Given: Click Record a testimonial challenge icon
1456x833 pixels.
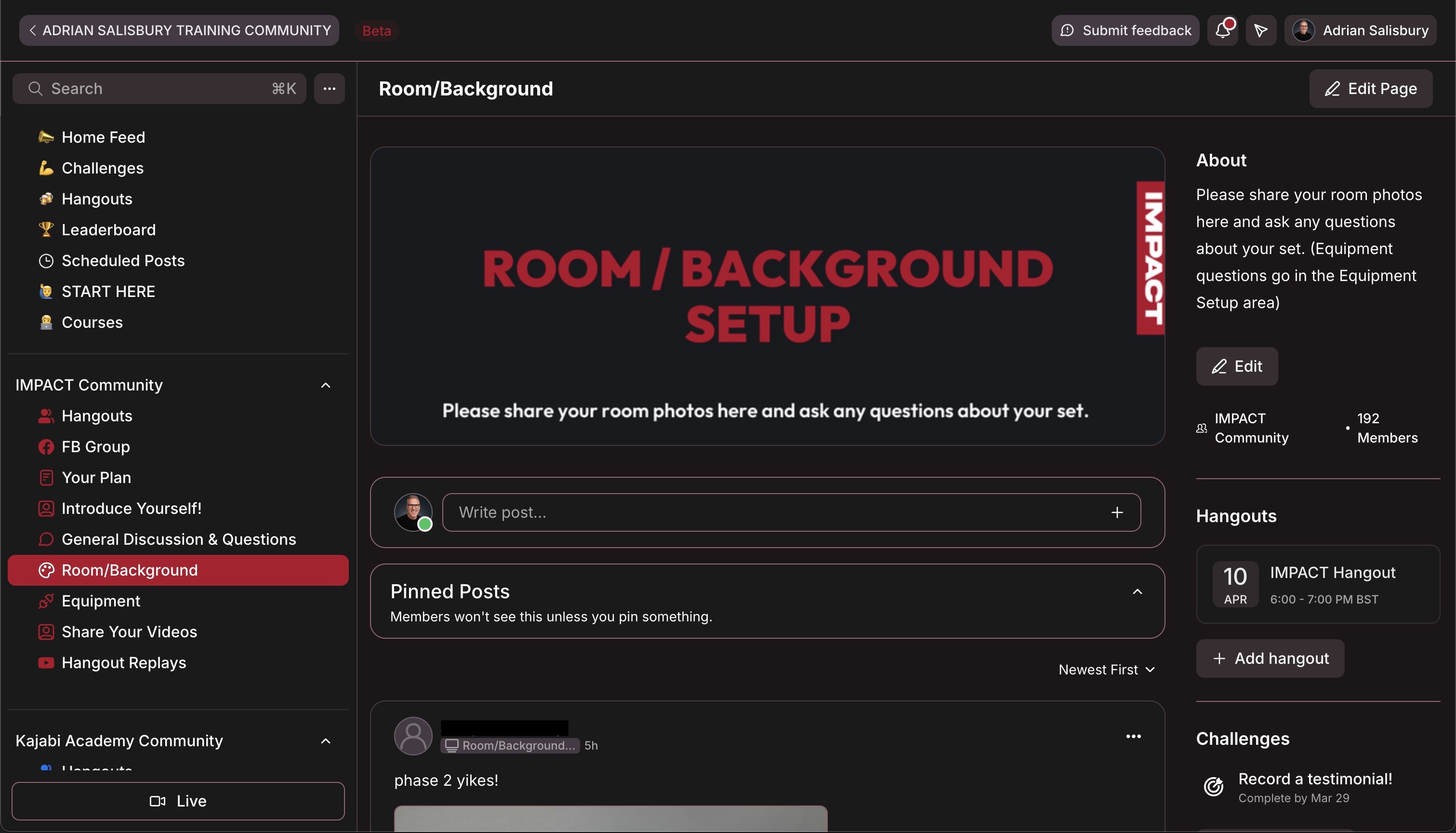Looking at the screenshot, I should (x=1213, y=787).
